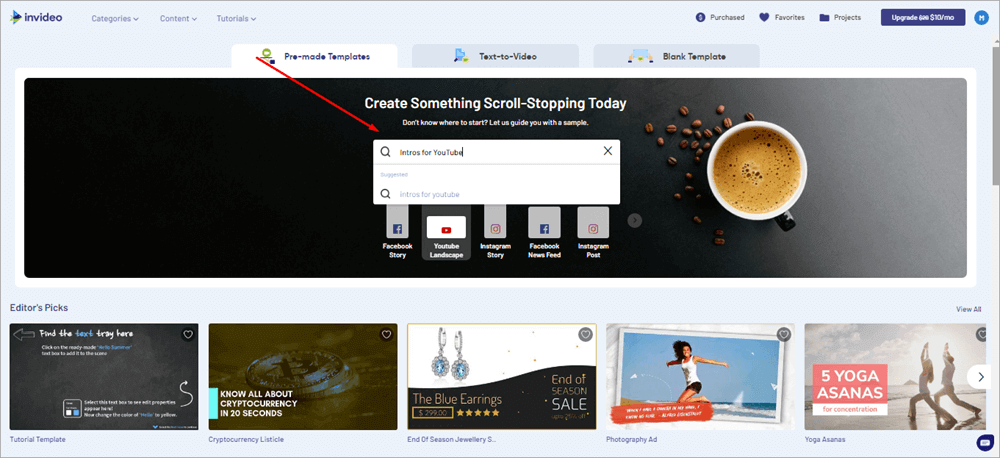Click the 'intros for youtube' search suggestion
Screen dimensions: 1000x458
coord(428,194)
